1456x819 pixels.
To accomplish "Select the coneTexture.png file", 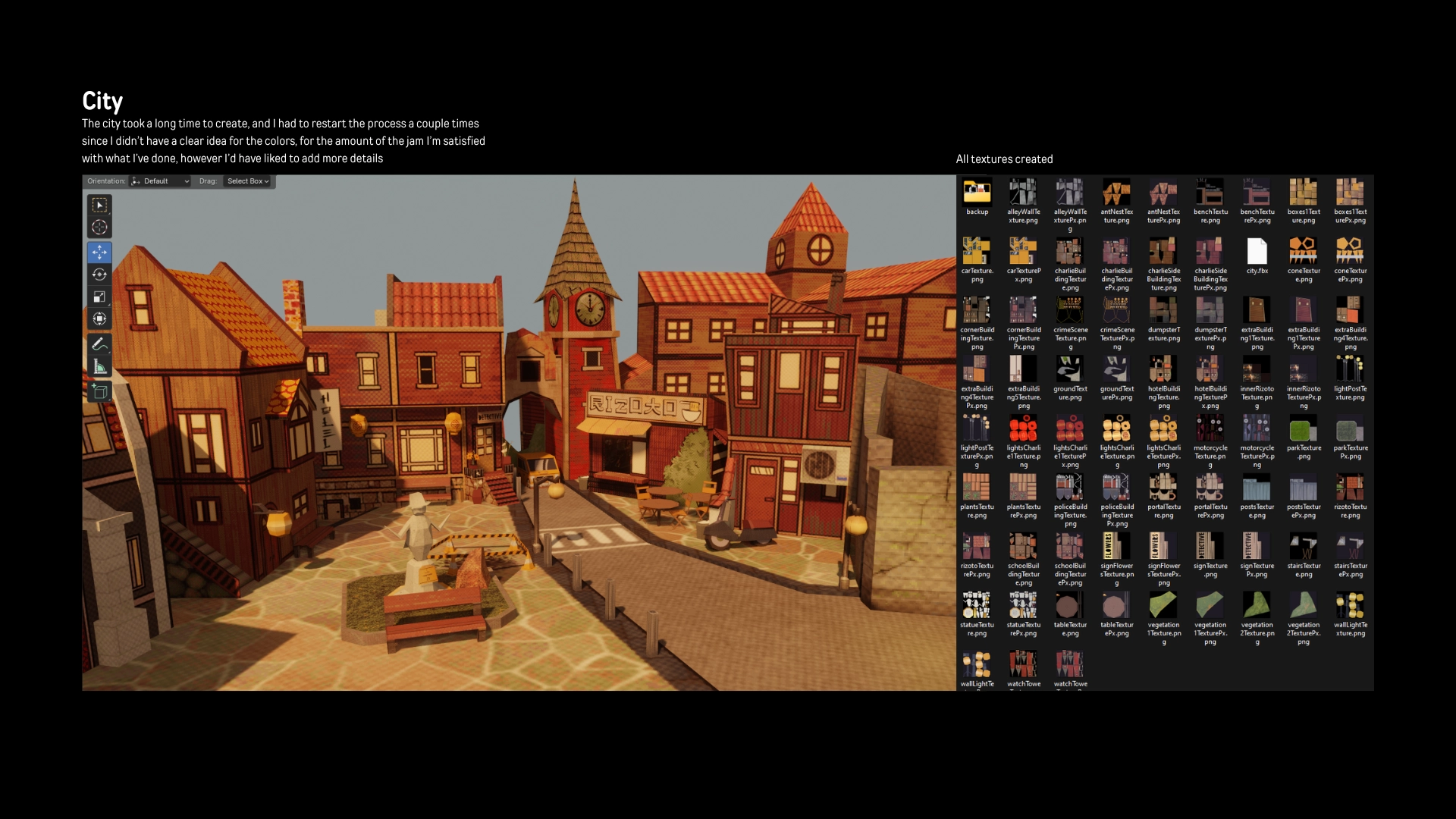I will [x=1304, y=251].
